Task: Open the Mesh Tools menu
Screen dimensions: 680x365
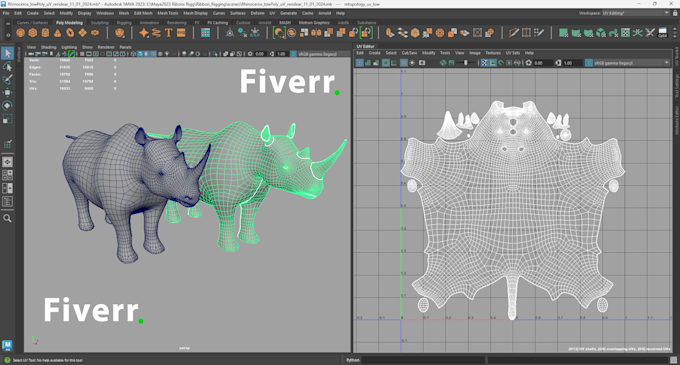Action: 167,13
